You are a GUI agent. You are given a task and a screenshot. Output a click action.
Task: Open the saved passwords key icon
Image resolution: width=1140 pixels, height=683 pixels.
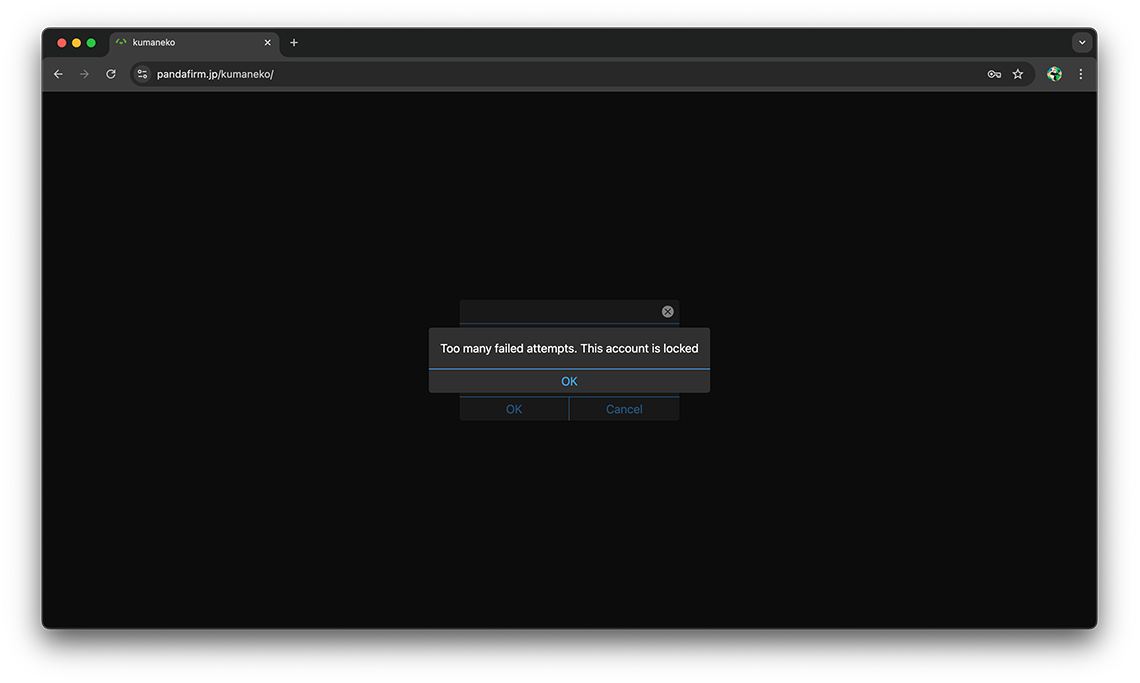pos(994,74)
